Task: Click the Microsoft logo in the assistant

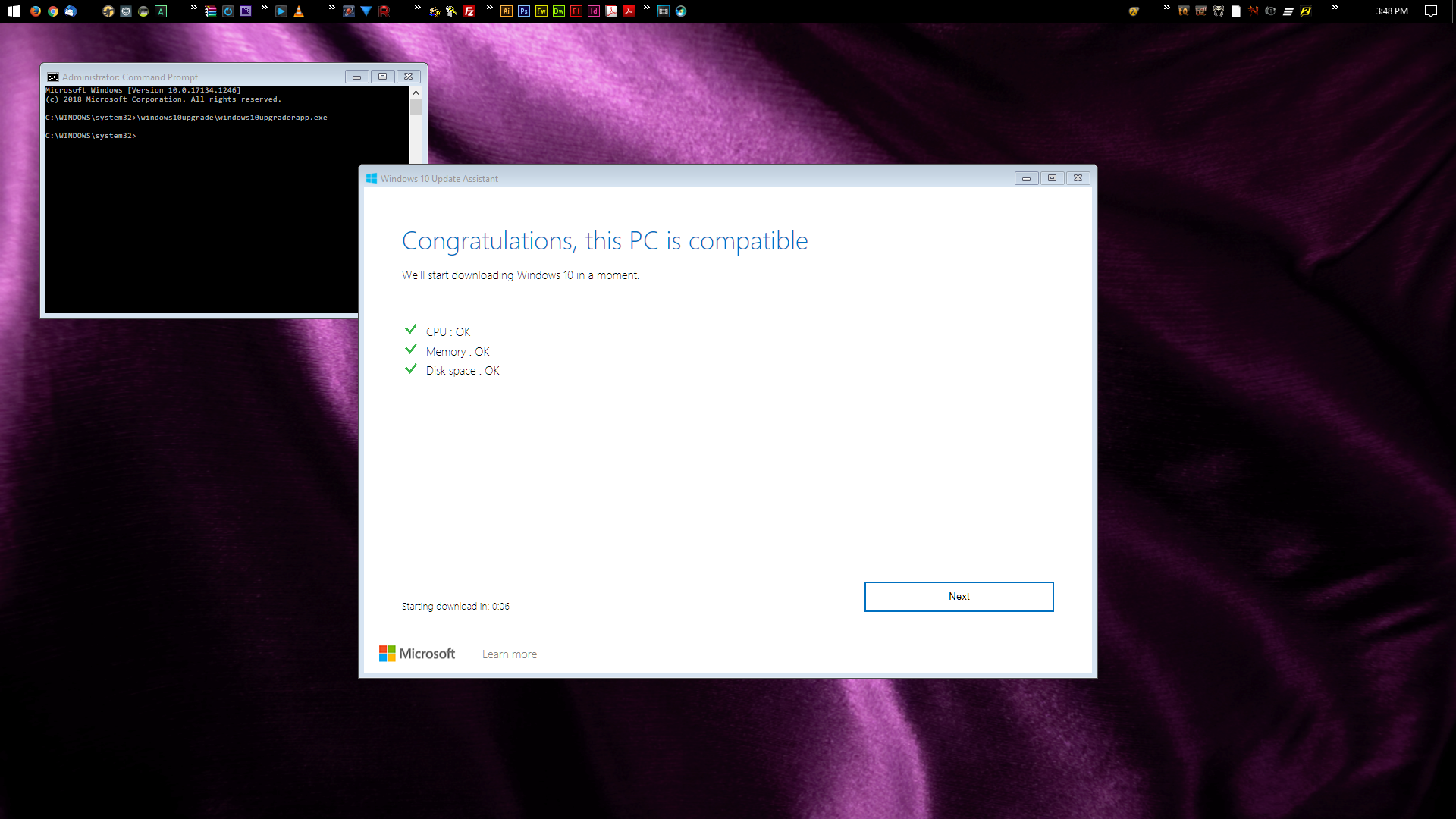Action: point(417,654)
